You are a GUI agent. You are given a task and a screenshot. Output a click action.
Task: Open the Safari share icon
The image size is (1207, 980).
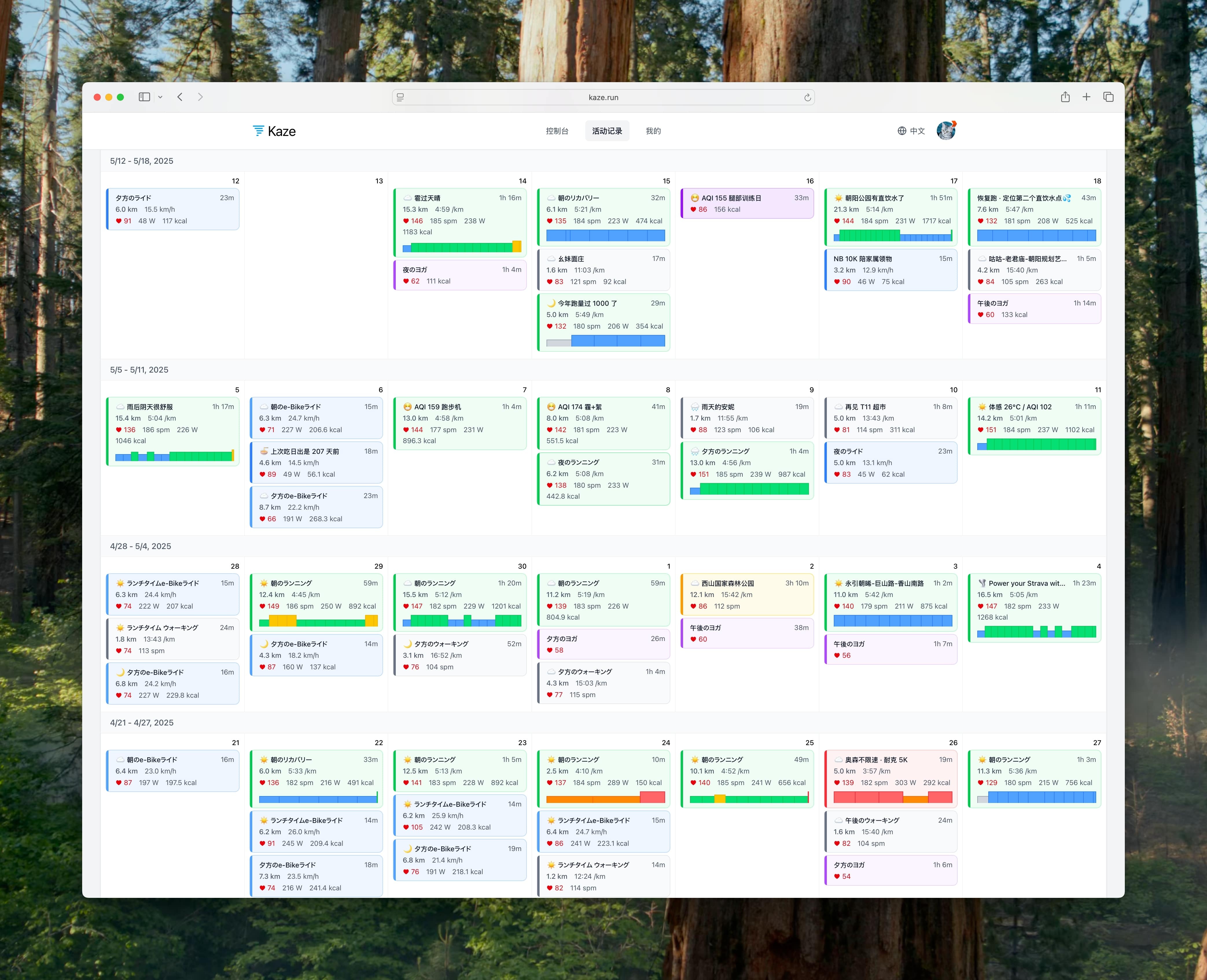point(1065,97)
